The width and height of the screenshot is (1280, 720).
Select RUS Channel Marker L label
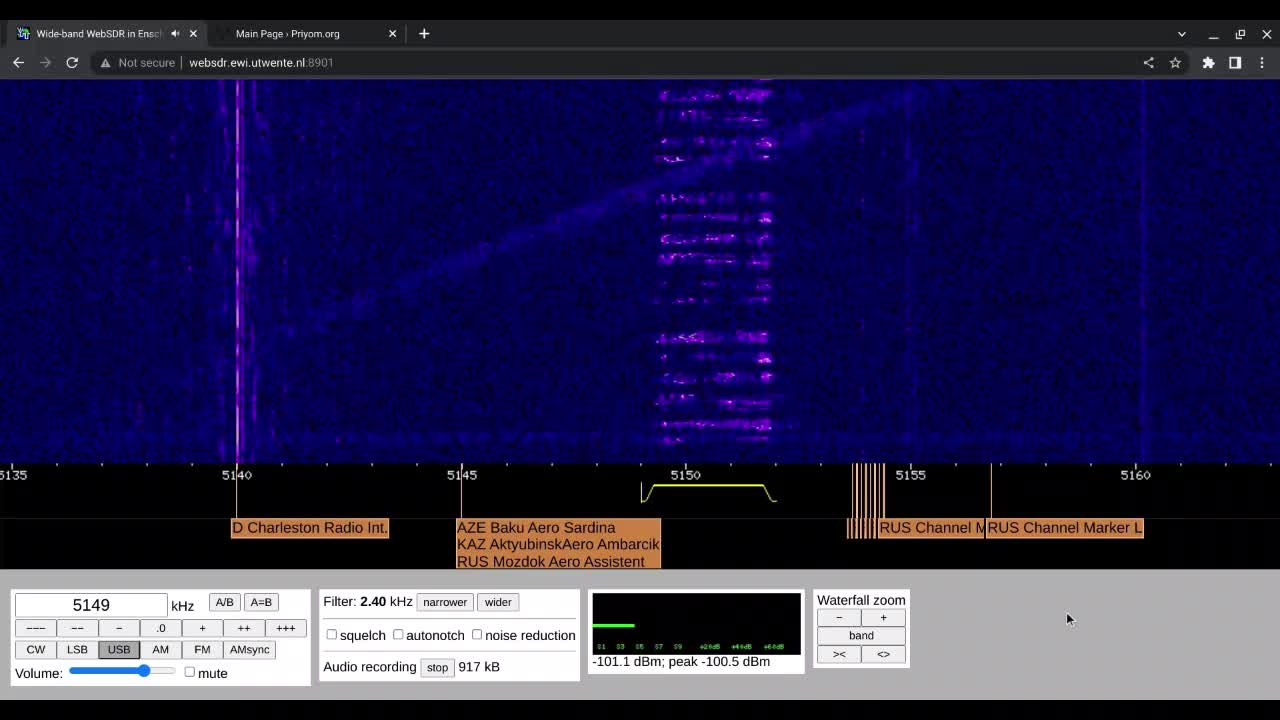(1065, 528)
